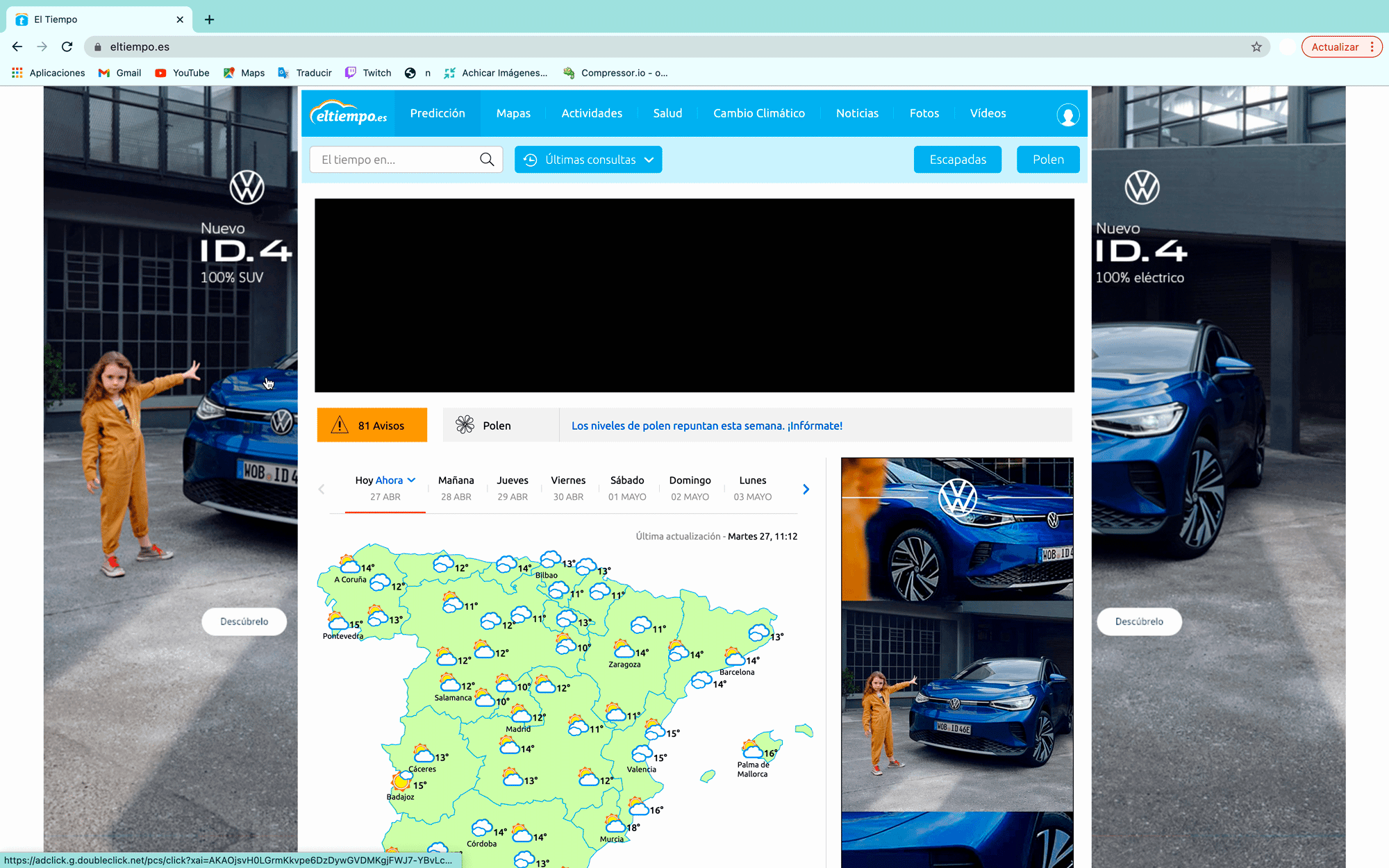The width and height of the screenshot is (1389, 868).
Task: Click the browser back arrow
Action: (17, 47)
